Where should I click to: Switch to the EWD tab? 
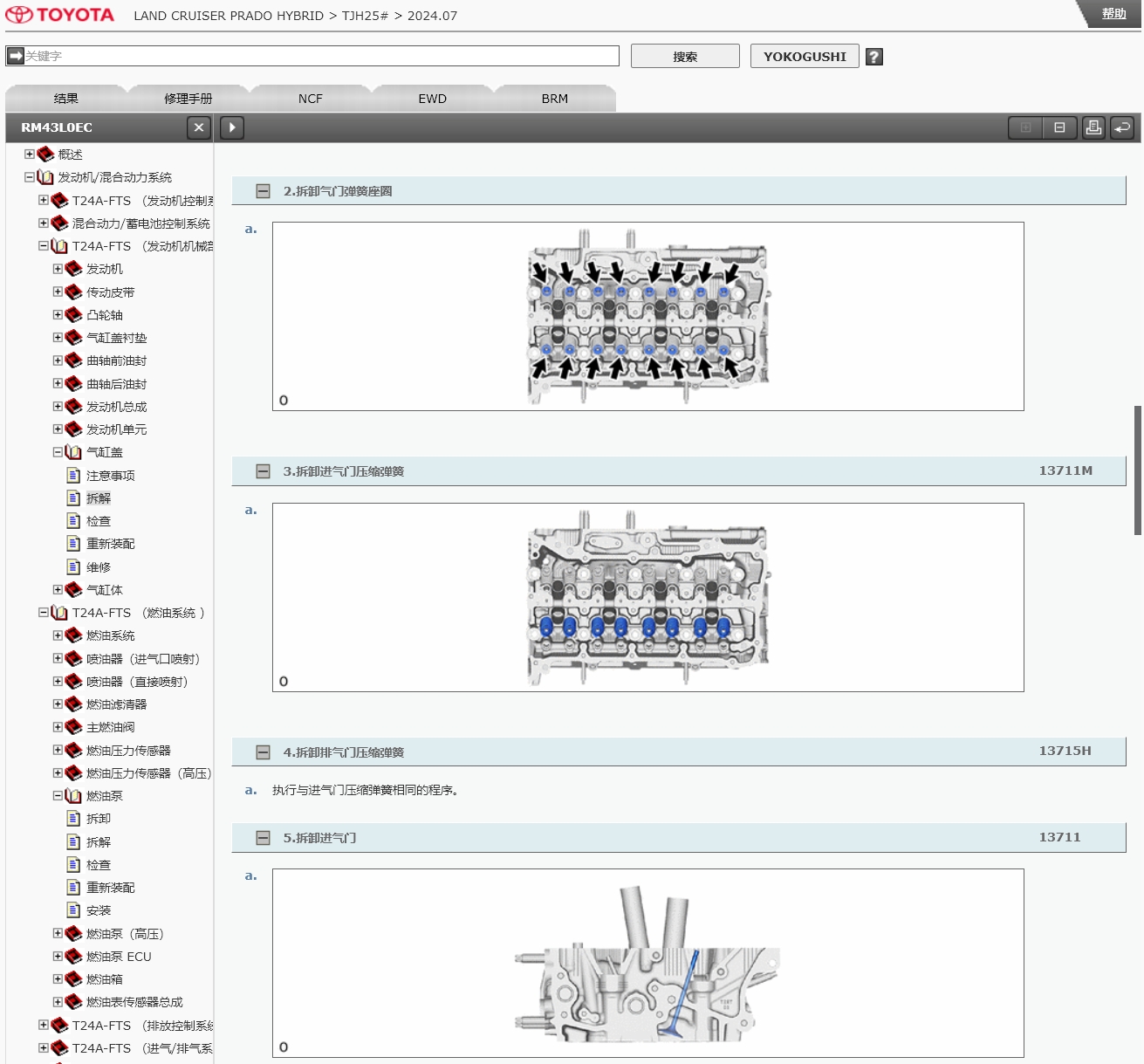(432, 99)
